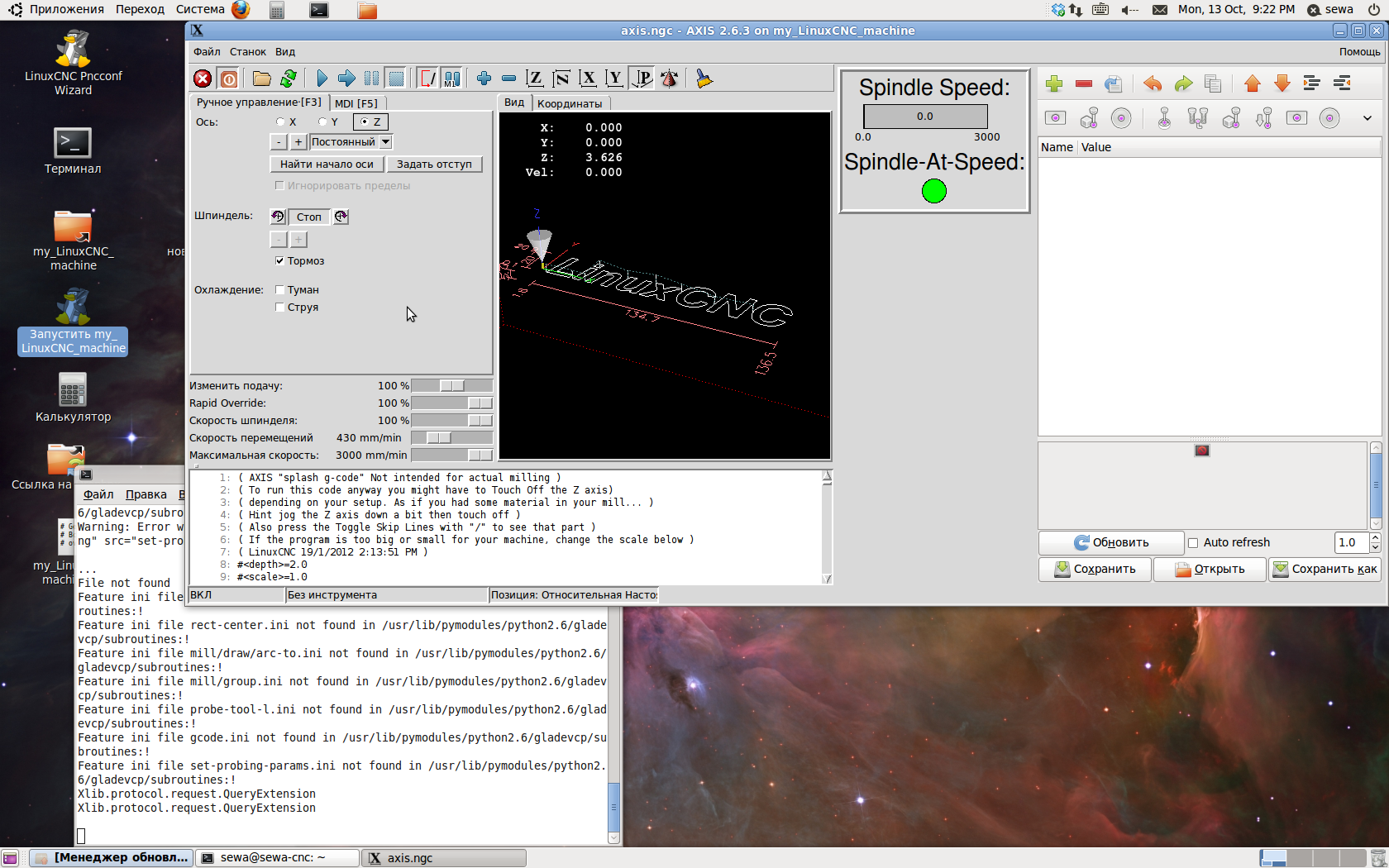The image size is (1389, 868).
Task: Redo with the green forward arrow icon
Action: [x=1183, y=83]
